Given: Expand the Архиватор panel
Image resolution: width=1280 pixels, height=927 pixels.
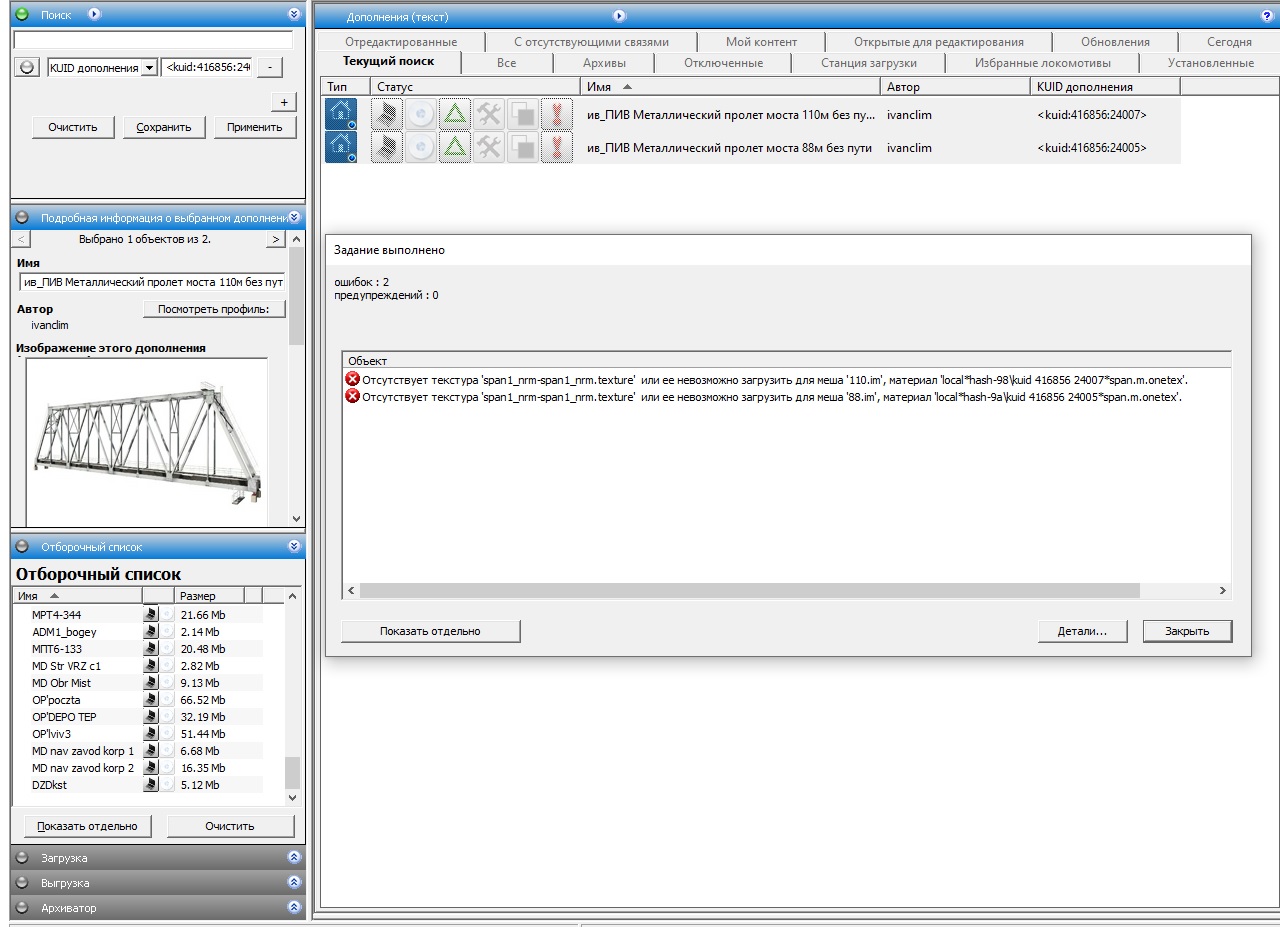Looking at the screenshot, I should point(294,907).
